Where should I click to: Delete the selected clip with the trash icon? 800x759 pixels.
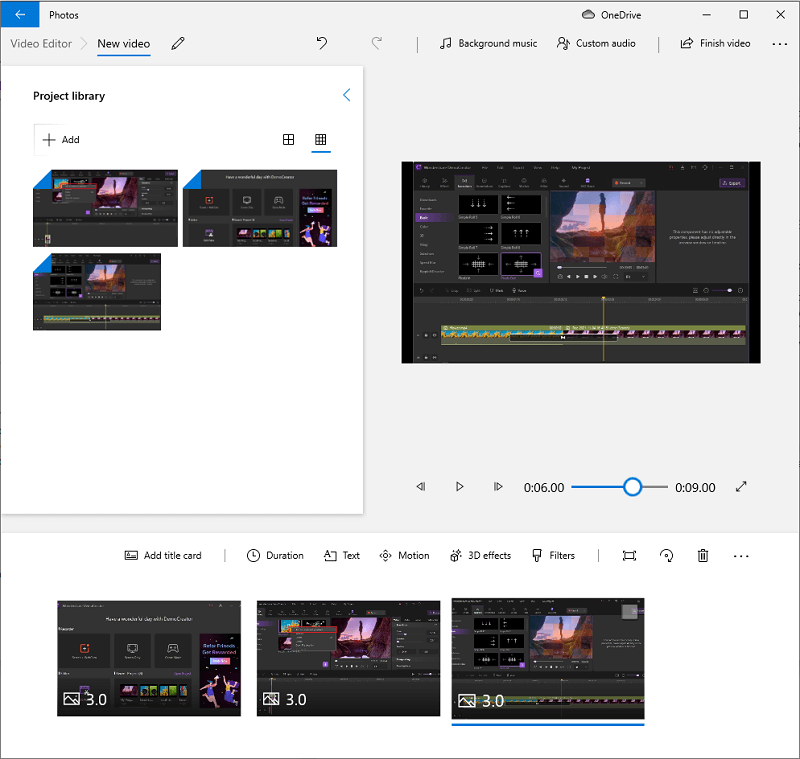[x=703, y=555]
